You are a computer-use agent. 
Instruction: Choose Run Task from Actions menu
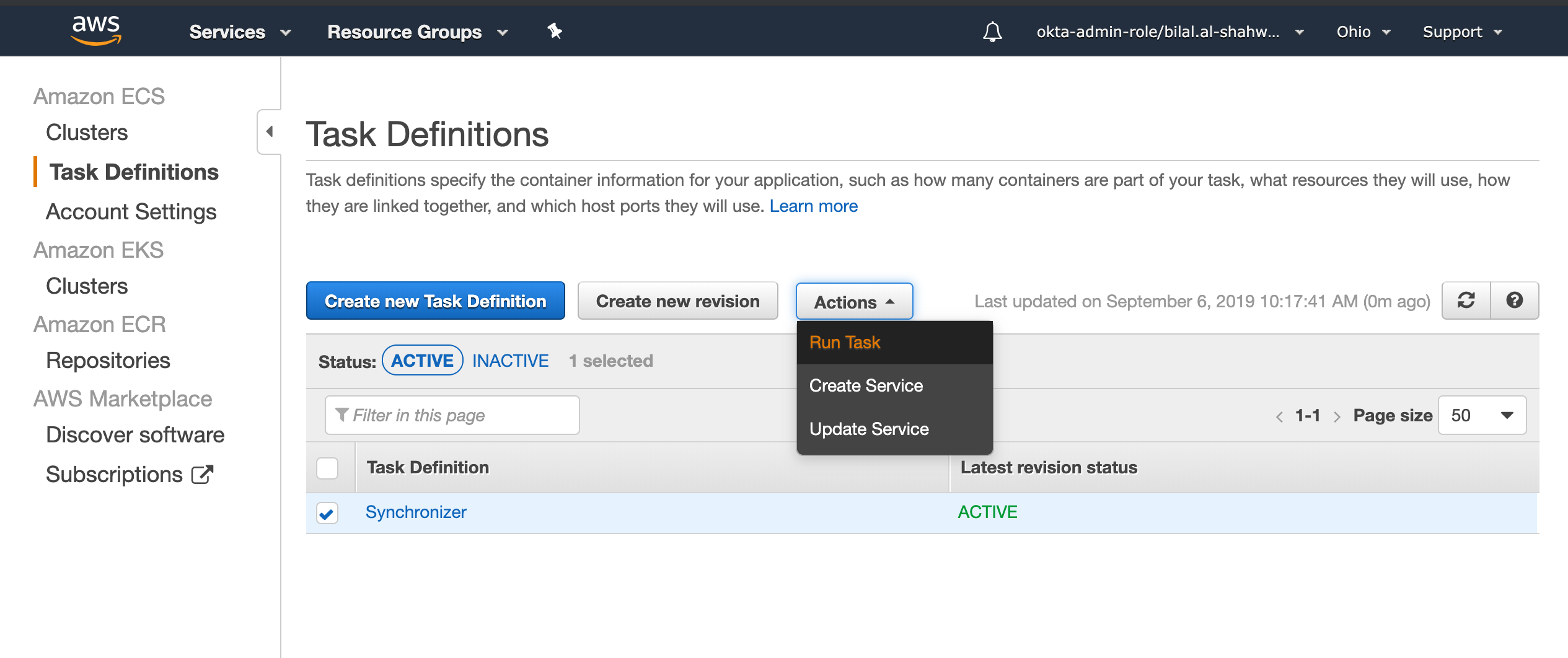[845, 342]
